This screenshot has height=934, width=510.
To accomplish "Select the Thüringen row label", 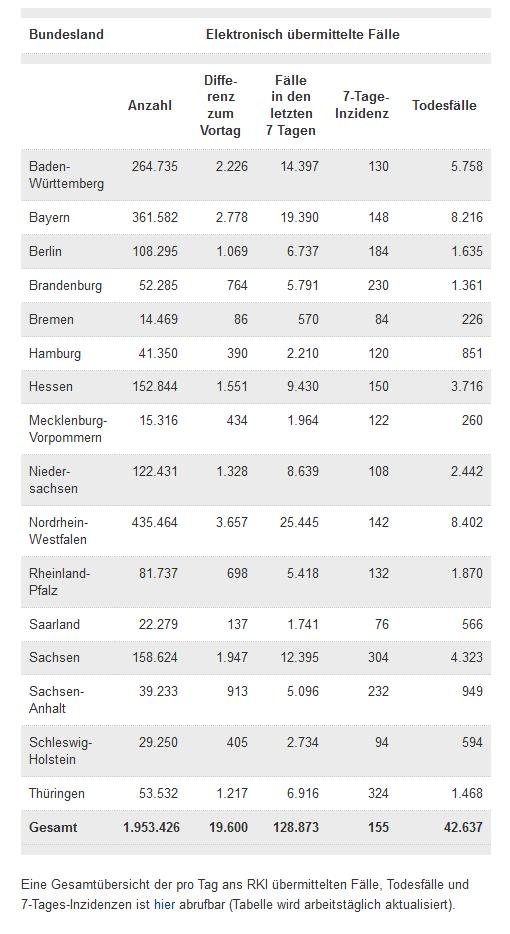I will (x=57, y=793).
